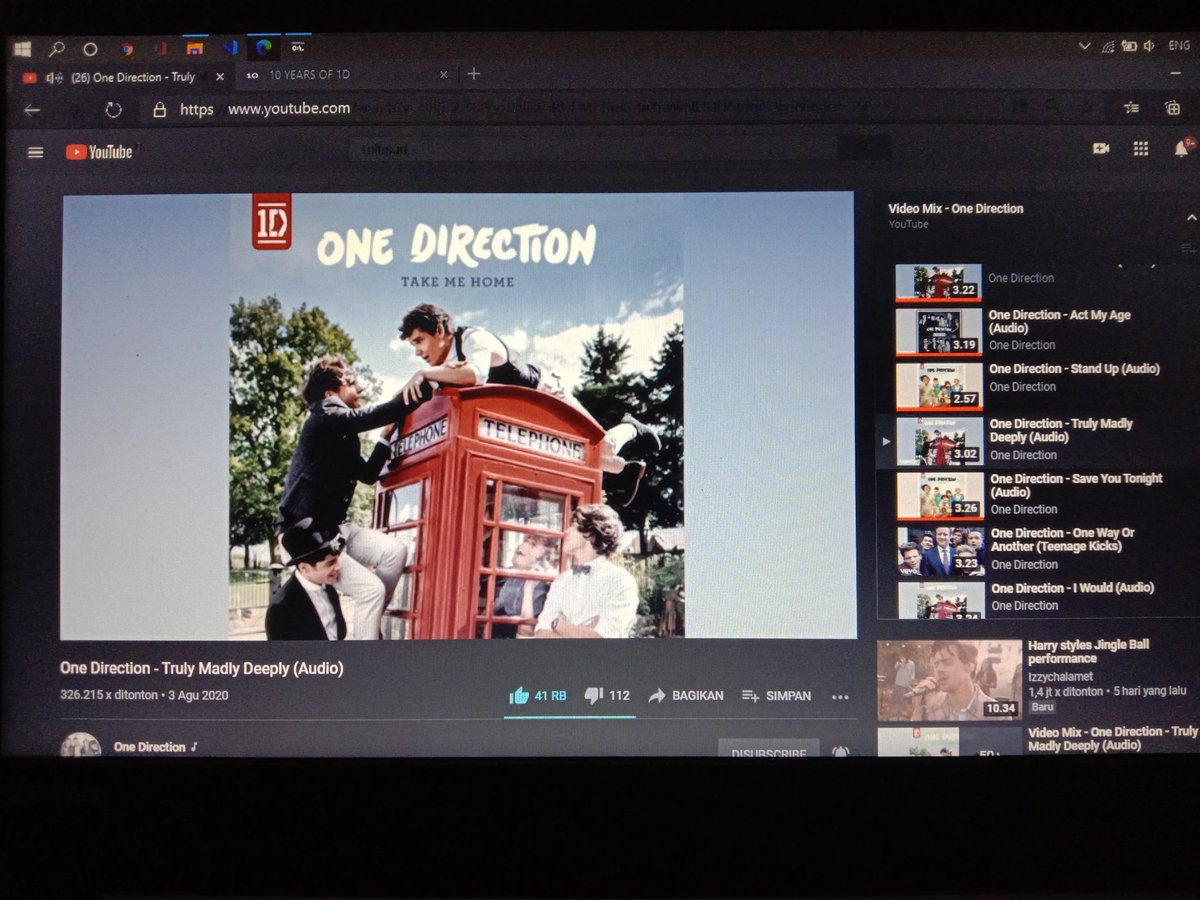Open the create video camera icon
1200x900 pixels.
(1101, 148)
